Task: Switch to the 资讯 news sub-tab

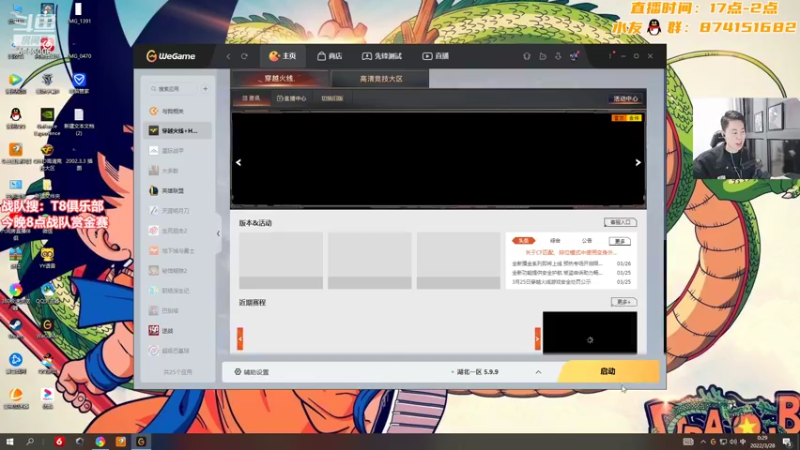Action: click(x=251, y=98)
